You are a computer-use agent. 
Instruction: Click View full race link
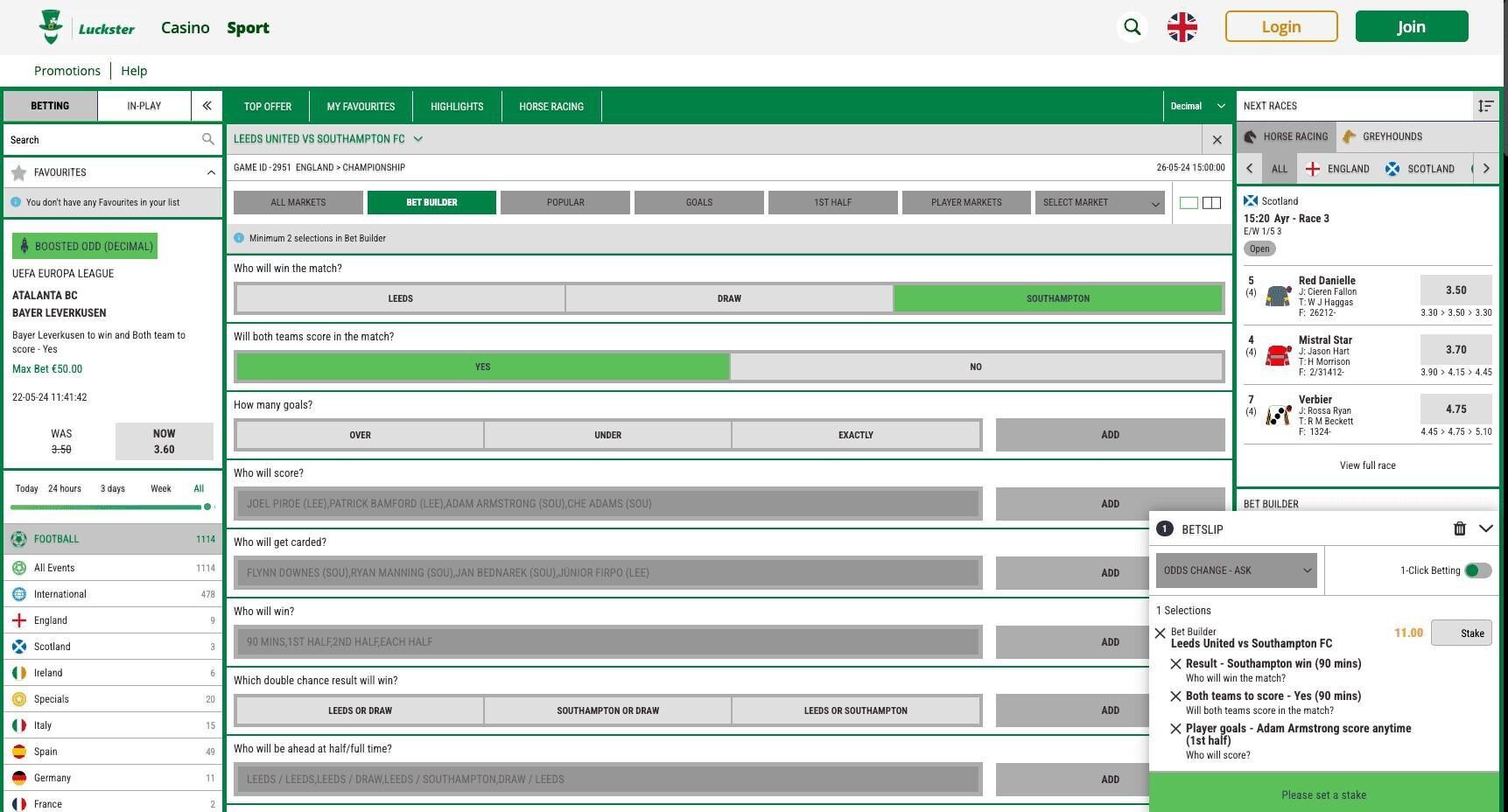(x=1367, y=465)
